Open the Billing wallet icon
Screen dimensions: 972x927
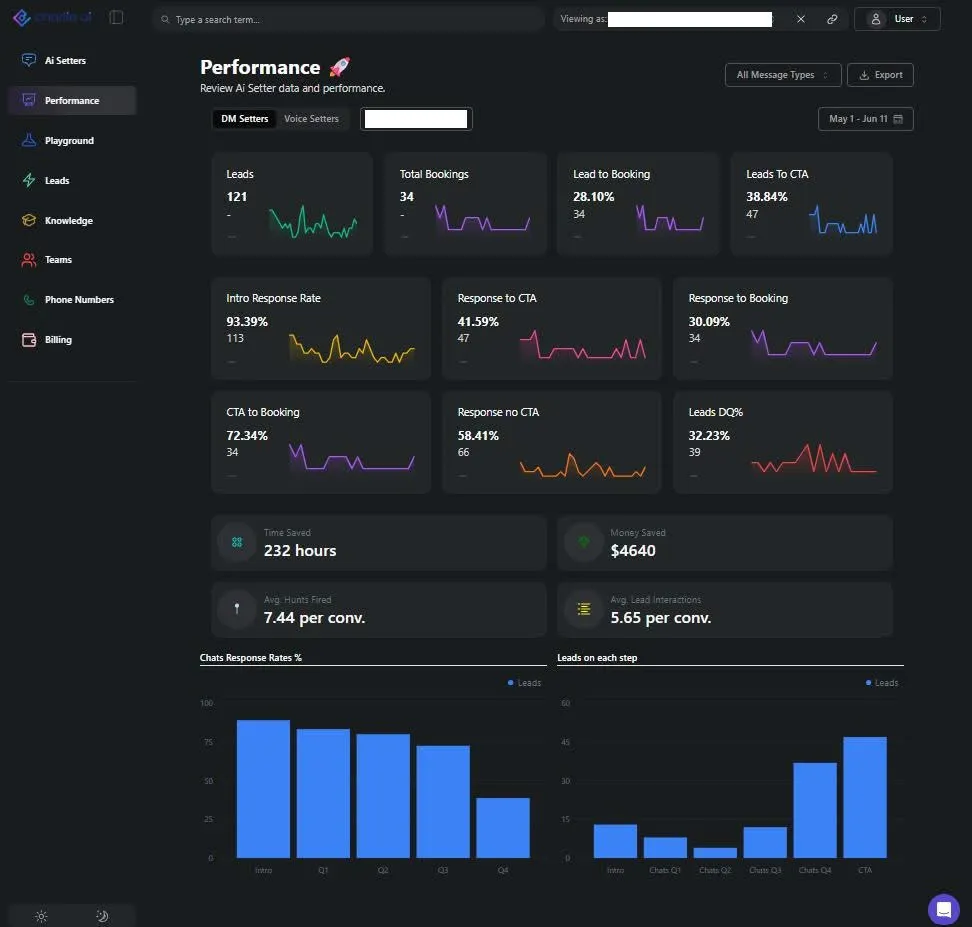(x=29, y=340)
